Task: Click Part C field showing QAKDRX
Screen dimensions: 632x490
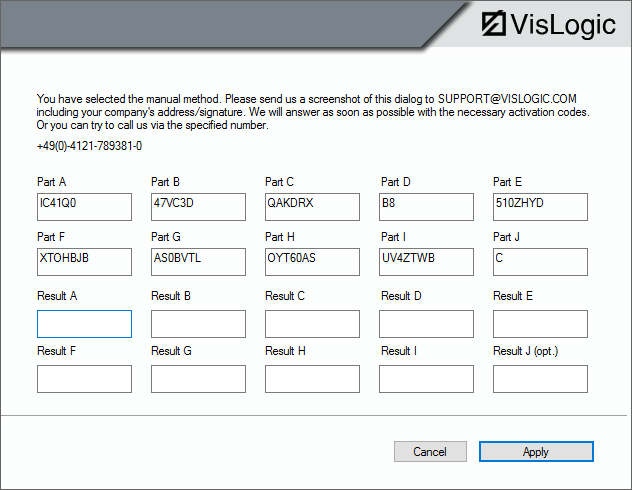Action: (312, 207)
